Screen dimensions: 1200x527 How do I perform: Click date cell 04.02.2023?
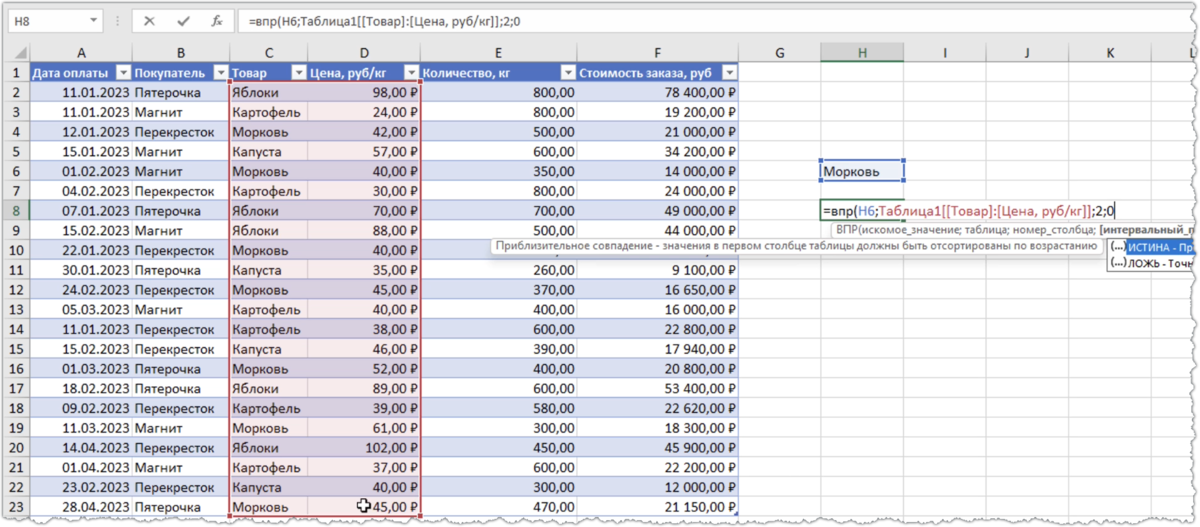coord(80,191)
